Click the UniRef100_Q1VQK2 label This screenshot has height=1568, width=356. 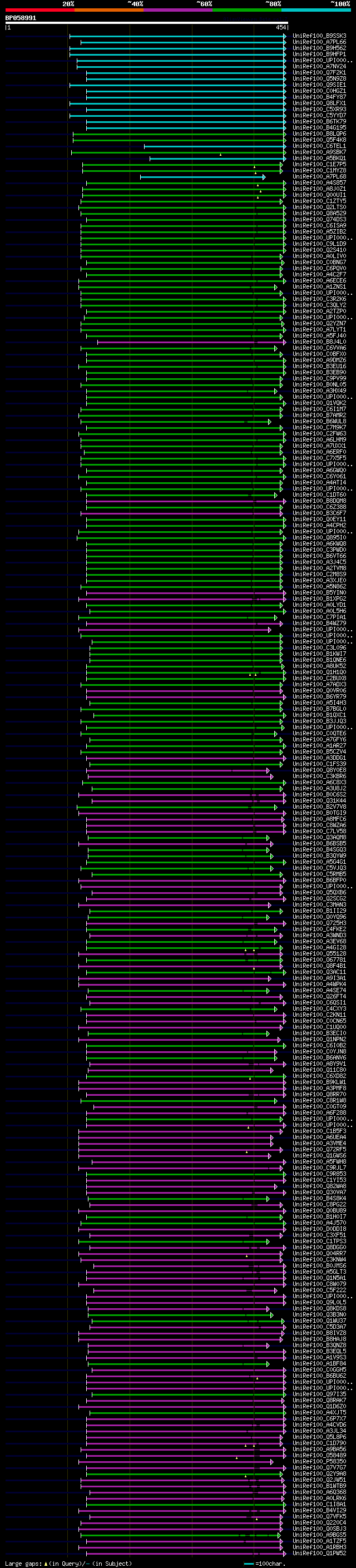coord(319,403)
